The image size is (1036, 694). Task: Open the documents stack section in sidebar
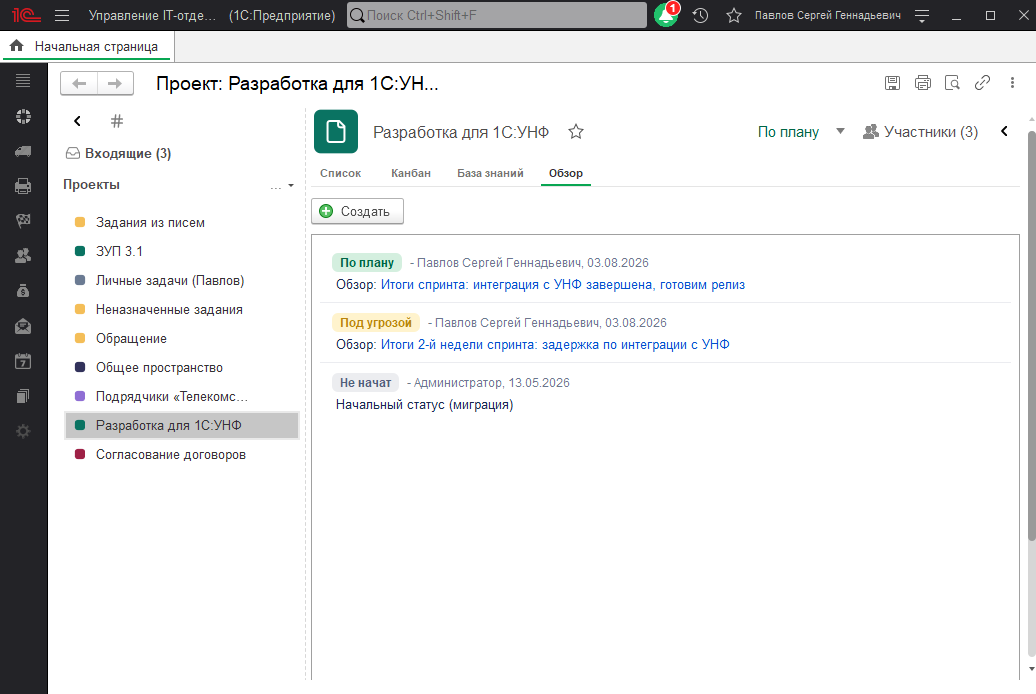23,396
